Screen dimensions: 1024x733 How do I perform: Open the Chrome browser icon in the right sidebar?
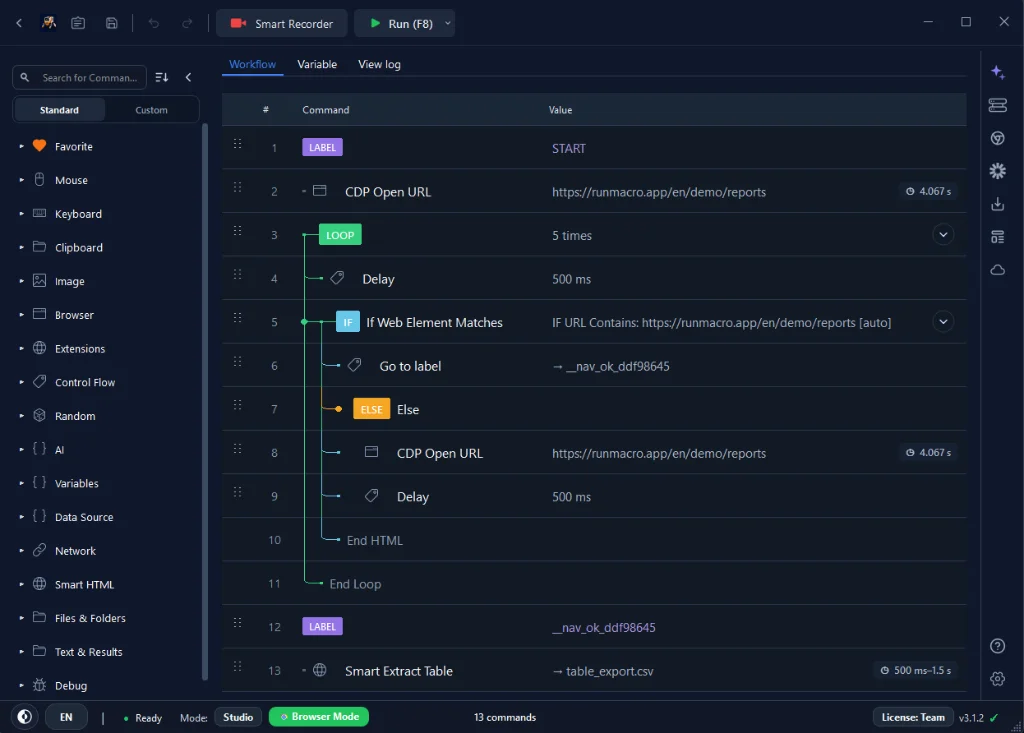(x=997, y=138)
